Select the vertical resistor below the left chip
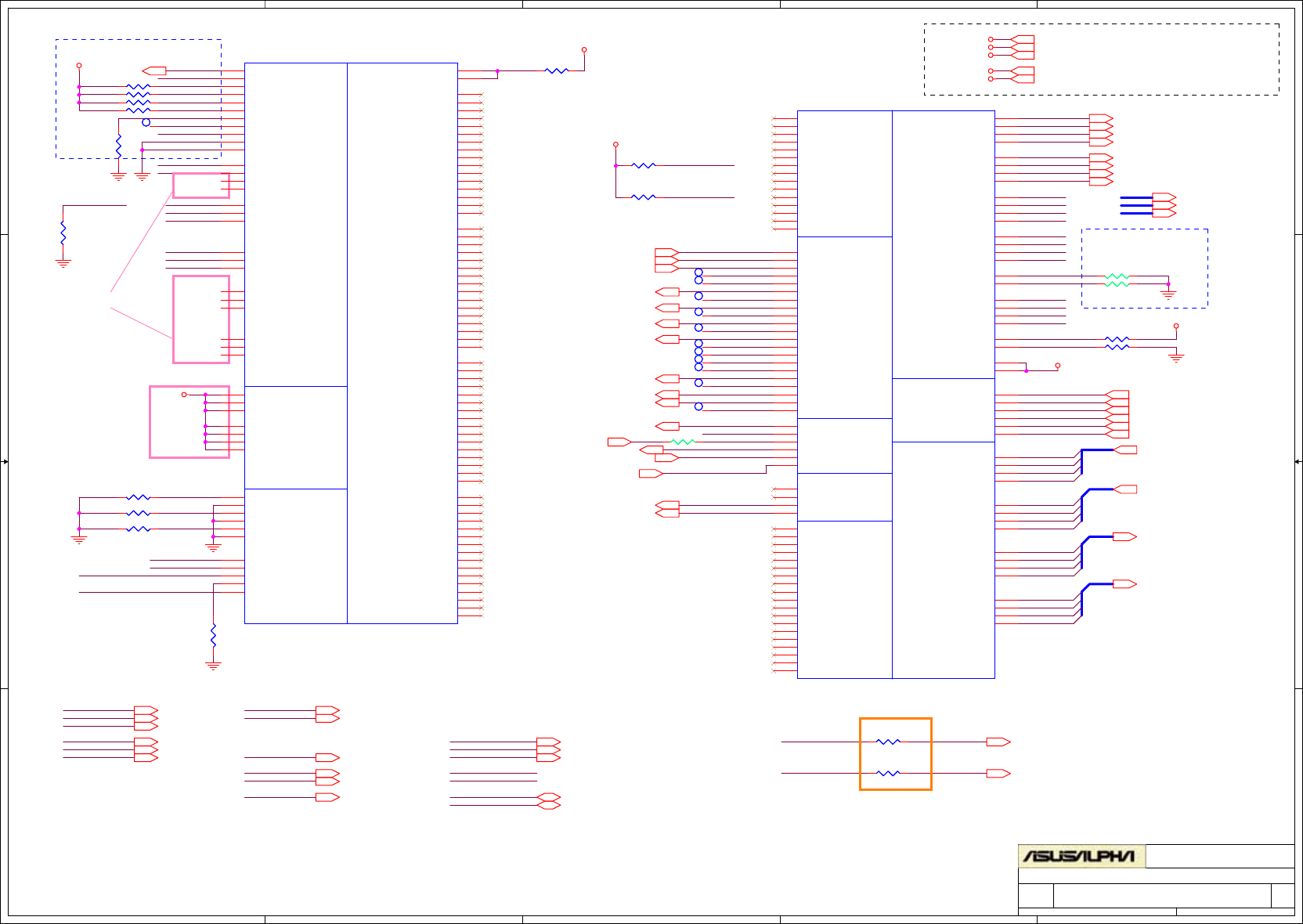The height and width of the screenshot is (924, 1303). click(213, 635)
